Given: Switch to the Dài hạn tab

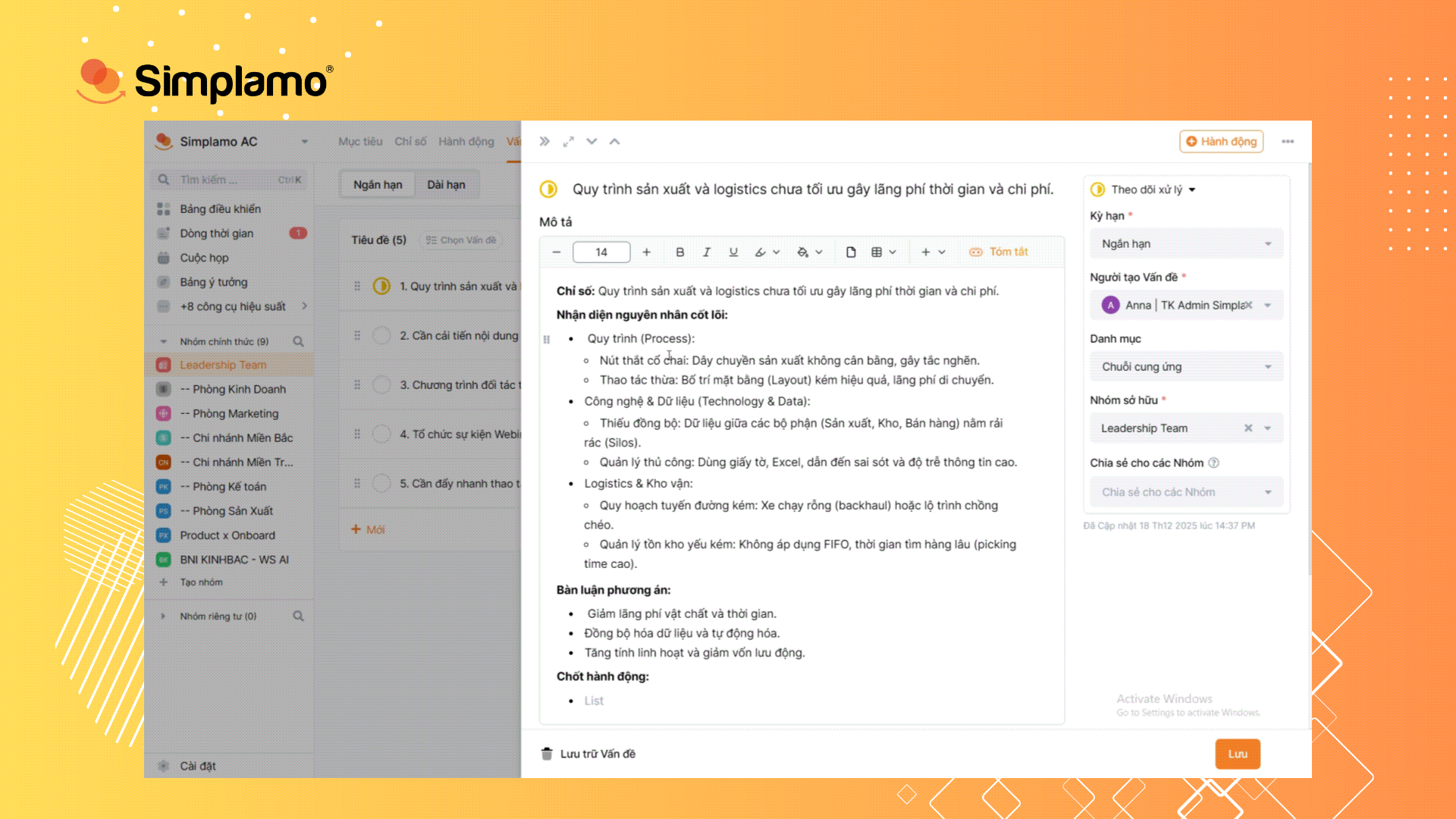Looking at the screenshot, I should tap(446, 184).
